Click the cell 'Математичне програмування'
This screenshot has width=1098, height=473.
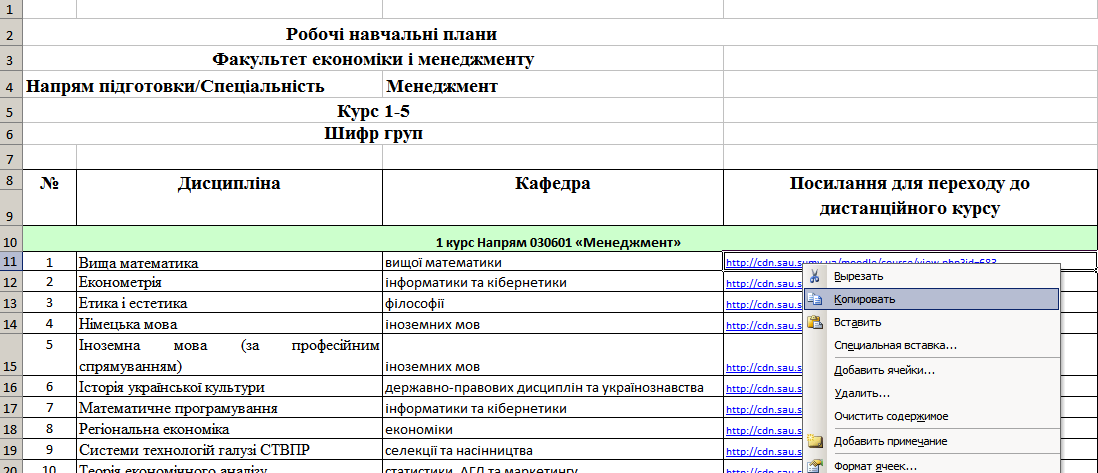point(229,409)
